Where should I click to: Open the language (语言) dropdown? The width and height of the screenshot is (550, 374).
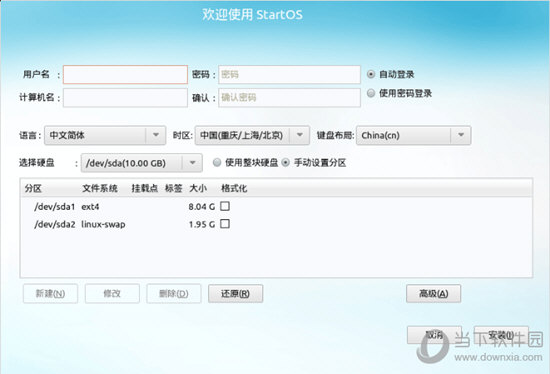[105, 135]
